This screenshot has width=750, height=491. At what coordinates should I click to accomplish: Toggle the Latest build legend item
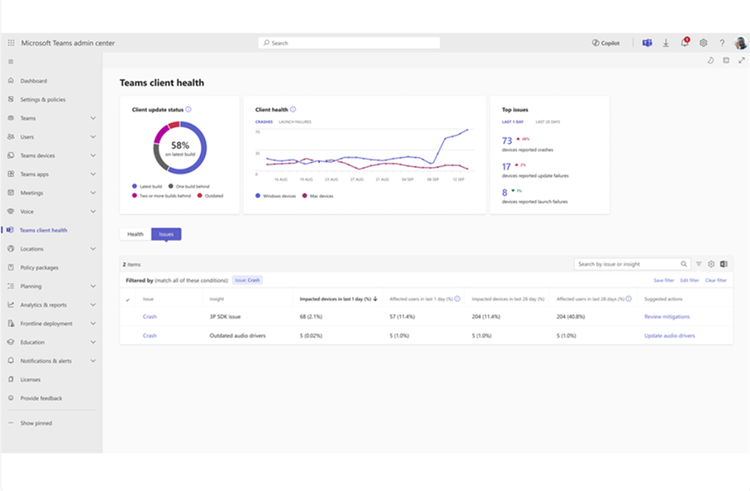147,186
